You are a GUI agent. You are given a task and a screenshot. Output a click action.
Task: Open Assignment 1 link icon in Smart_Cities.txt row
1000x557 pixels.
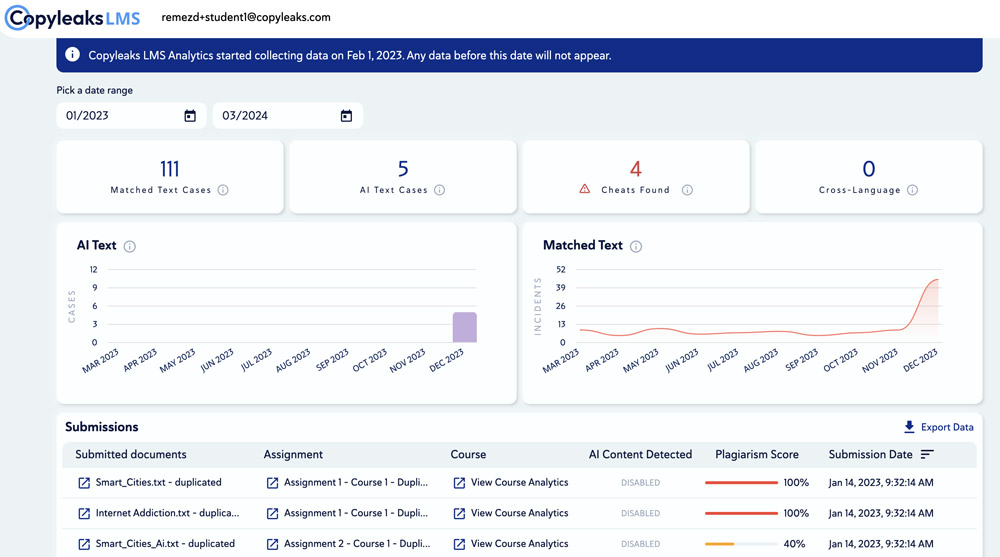pyautogui.click(x=272, y=483)
